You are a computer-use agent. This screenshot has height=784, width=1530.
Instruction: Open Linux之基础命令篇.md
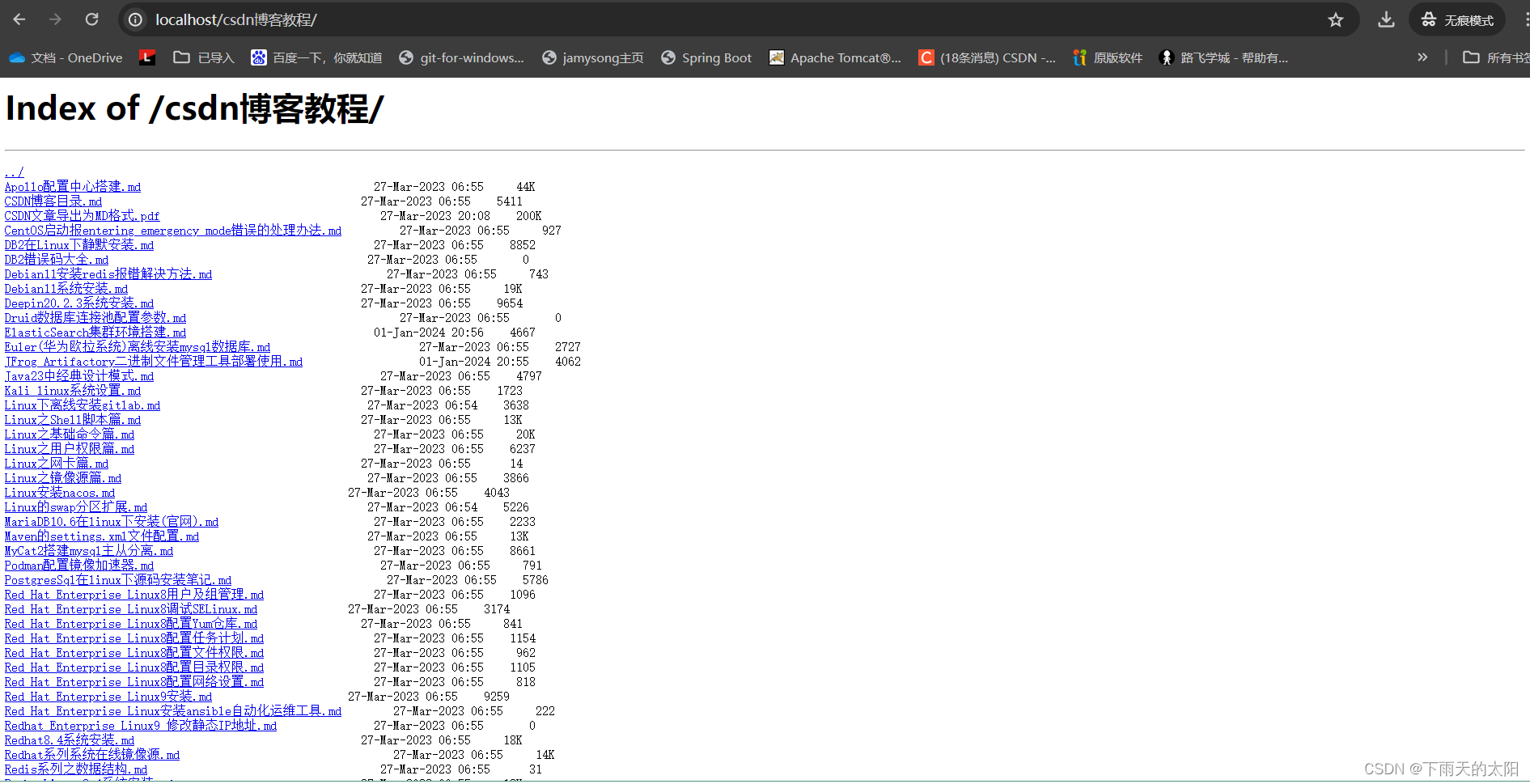[x=70, y=434]
